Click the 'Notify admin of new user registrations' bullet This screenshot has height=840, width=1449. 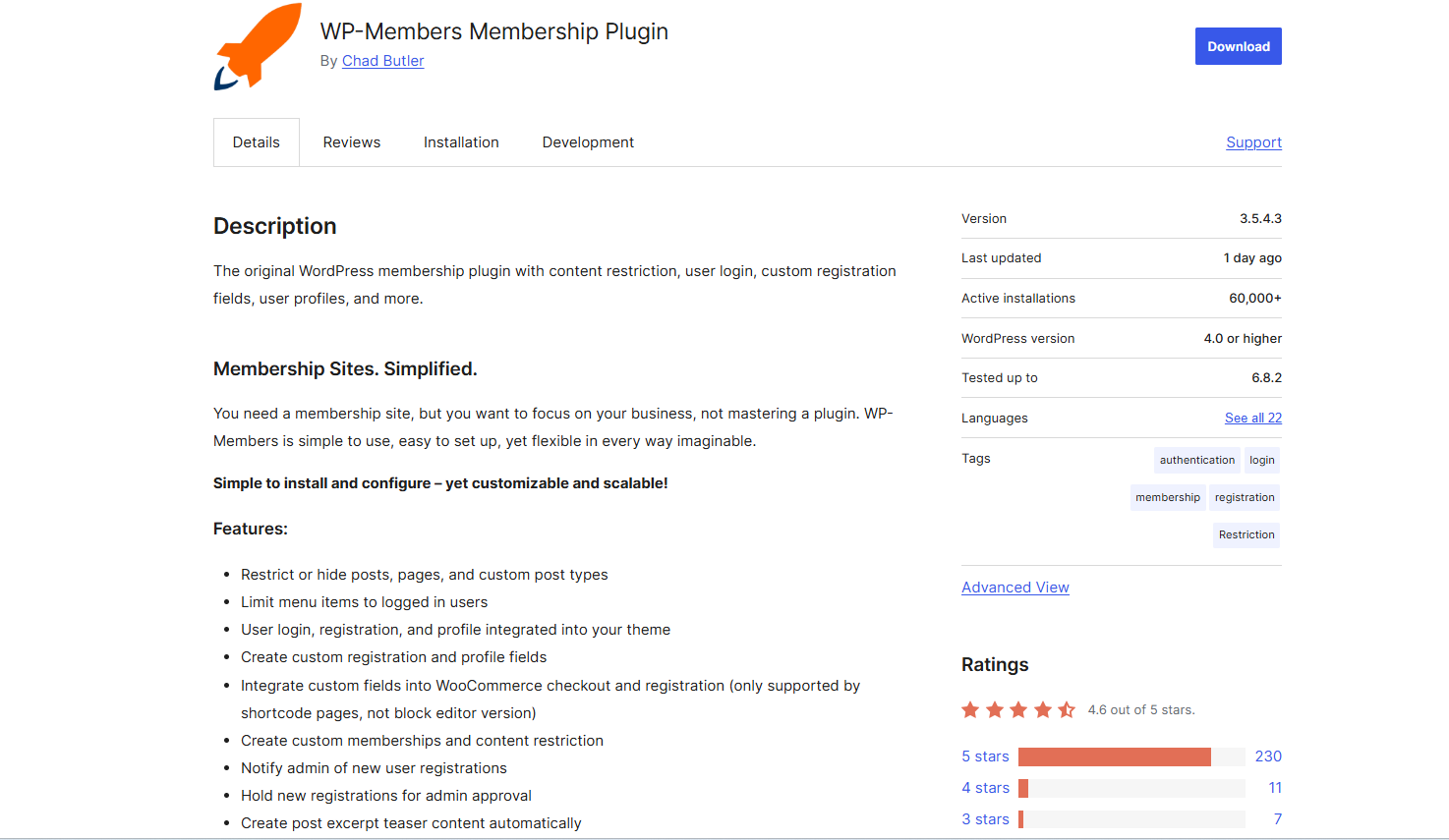click(x=375, y=768)
